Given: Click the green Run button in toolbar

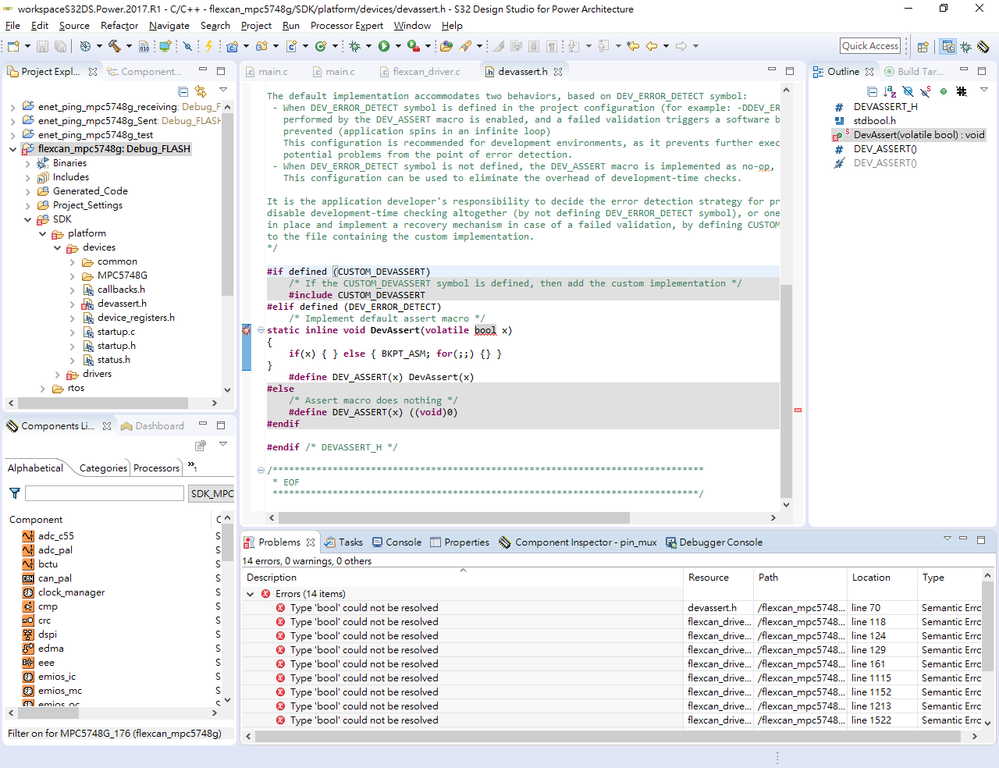Looking at the screenshot, I should tap(383, 46).
